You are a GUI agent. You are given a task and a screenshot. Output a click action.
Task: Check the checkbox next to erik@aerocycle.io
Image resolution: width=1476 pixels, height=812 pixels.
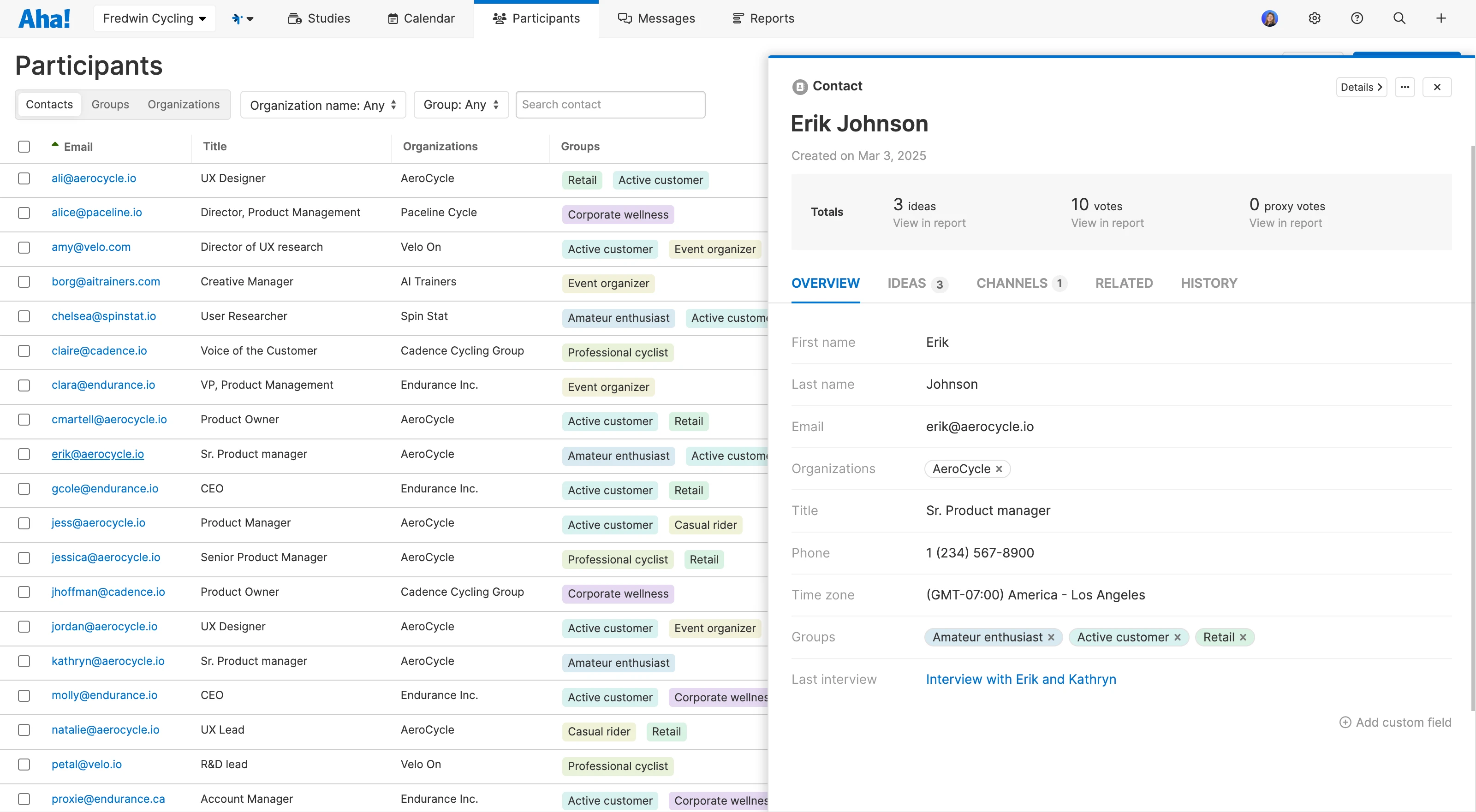pyautogui.click(x=24, y=454)
